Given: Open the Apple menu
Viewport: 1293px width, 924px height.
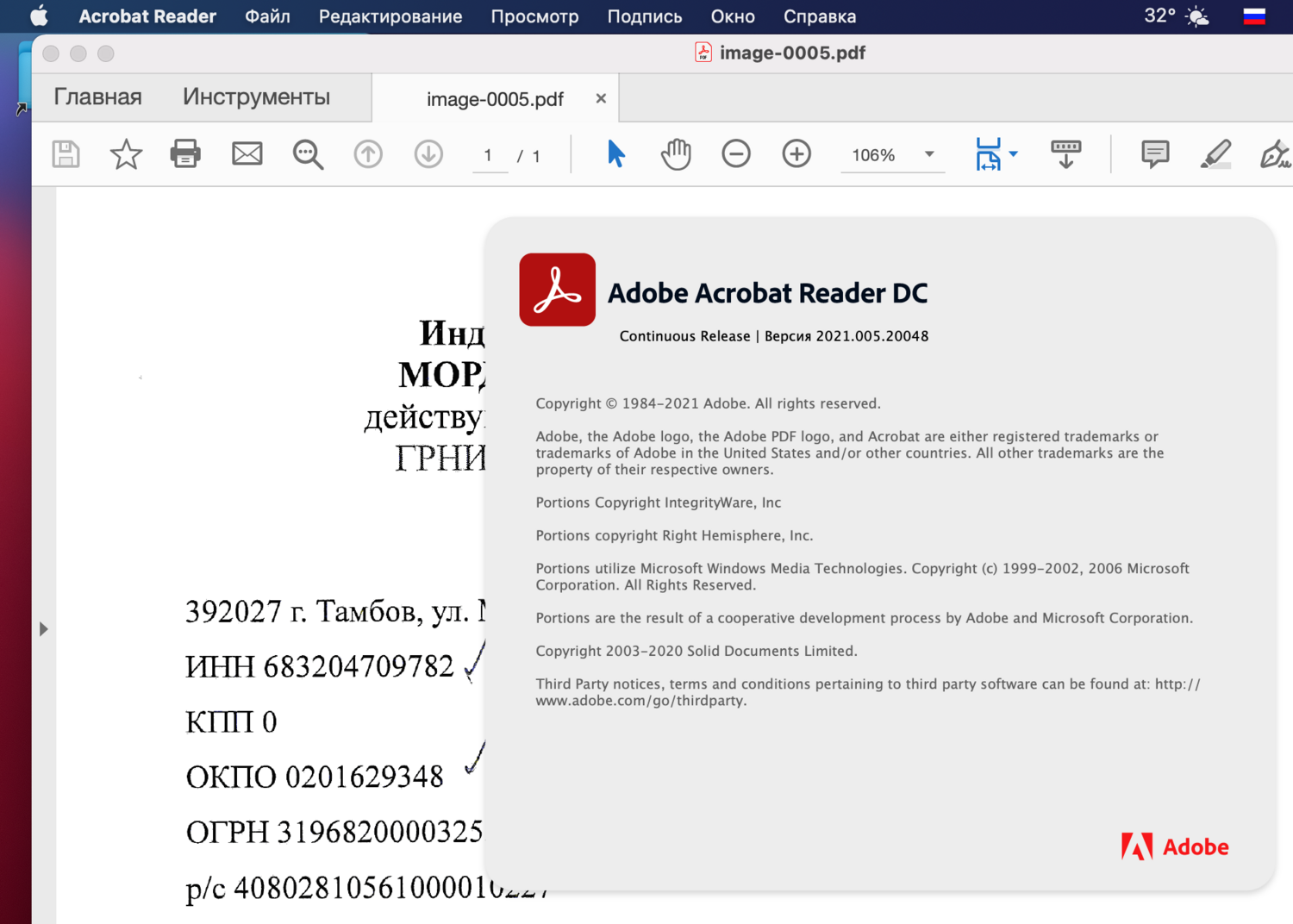Looking at the screenshot, I should [x=39, y=16].
